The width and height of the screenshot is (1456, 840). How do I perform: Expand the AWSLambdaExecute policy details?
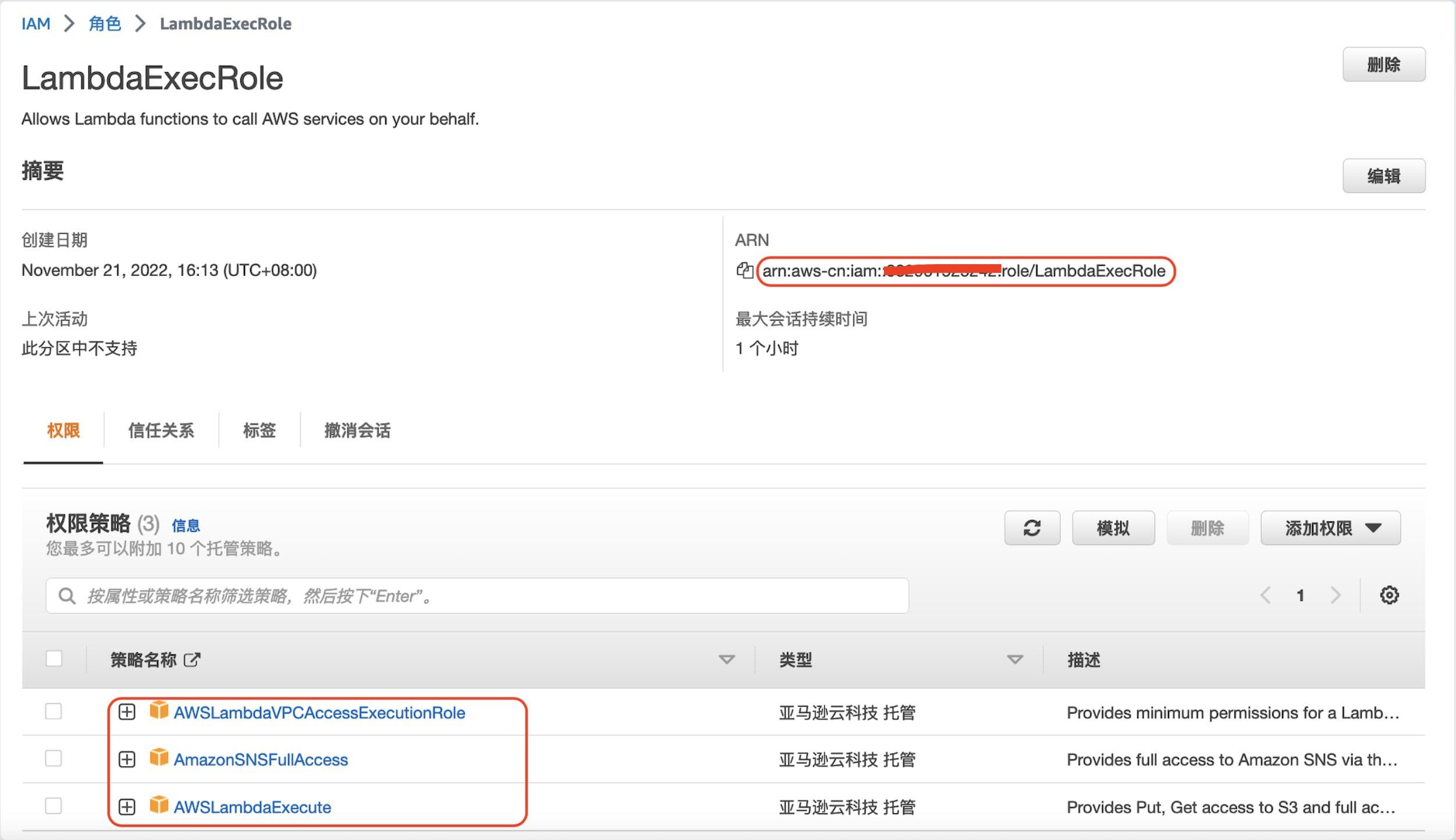point(127,807)
